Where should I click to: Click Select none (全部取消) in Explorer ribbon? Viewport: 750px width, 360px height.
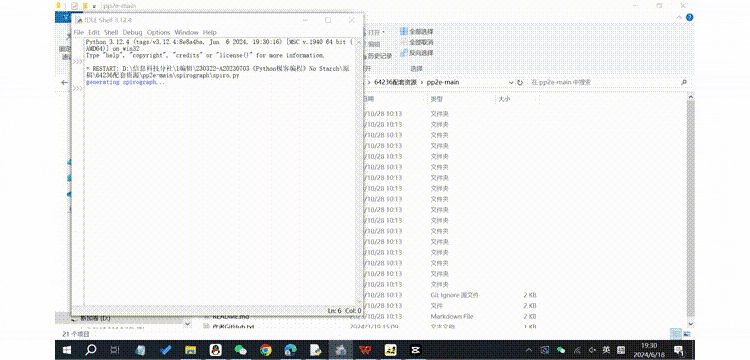(417, 42)
